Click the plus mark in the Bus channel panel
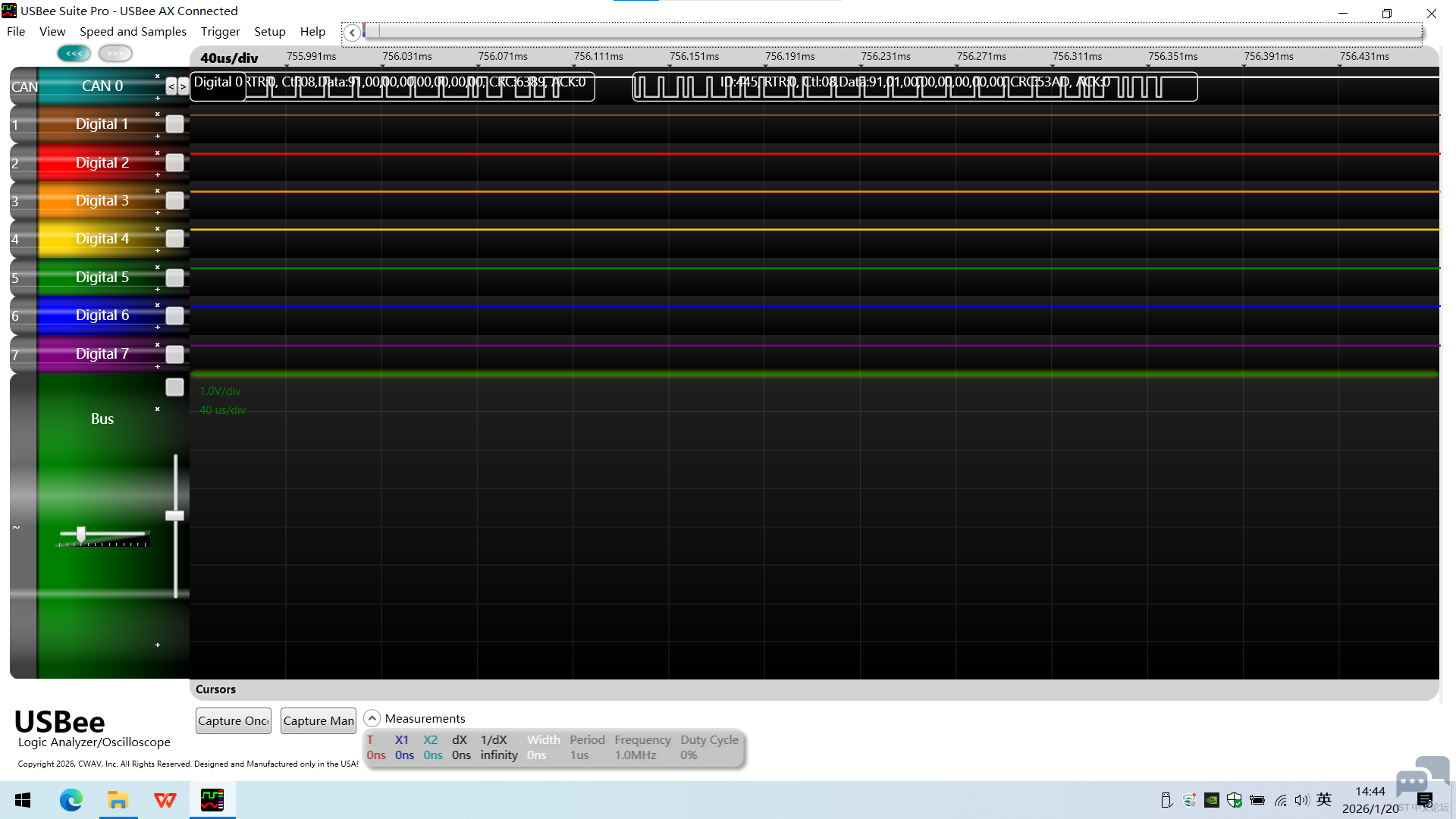 (x=158, y=645)
